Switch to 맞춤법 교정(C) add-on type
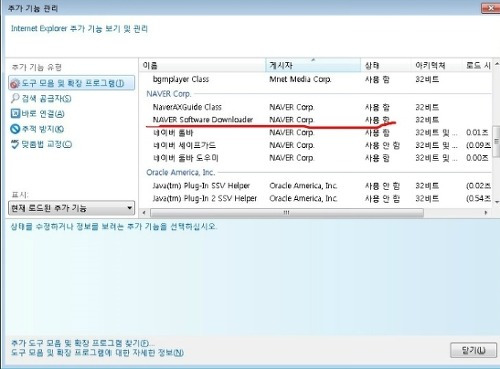Screen dimensions: 500x369 click(x=47, y=144)
